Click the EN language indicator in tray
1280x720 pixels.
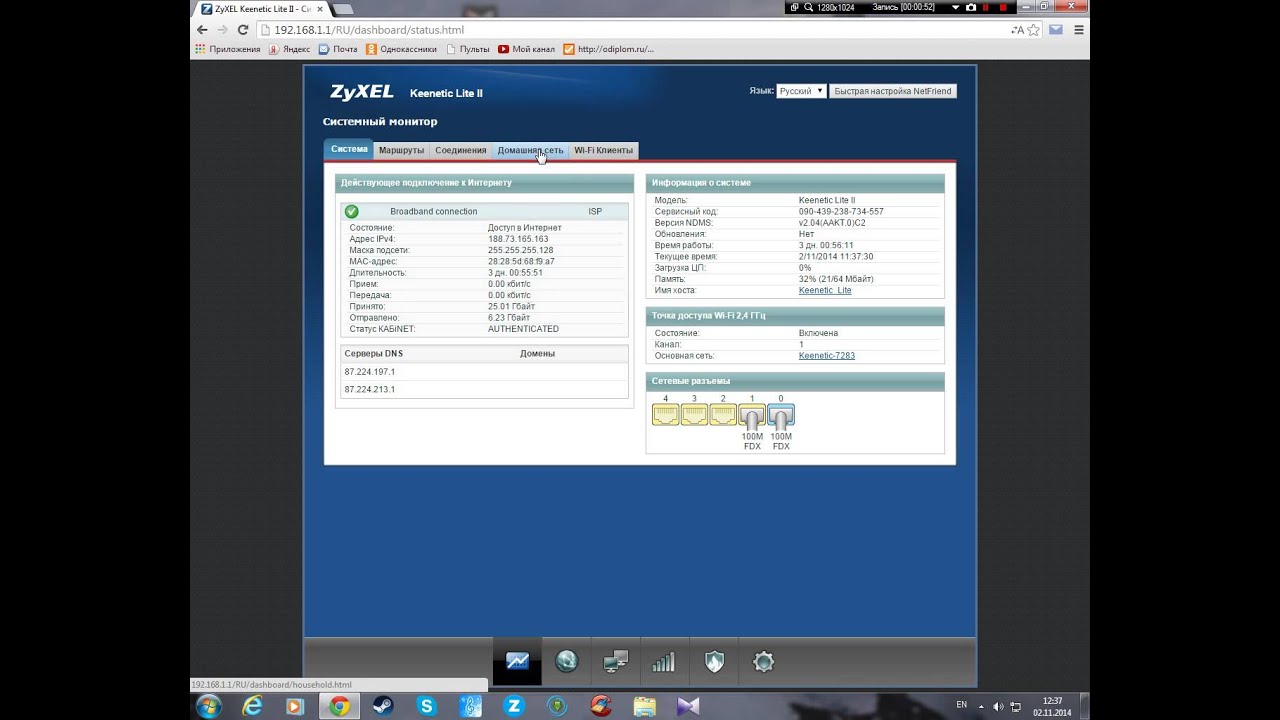coord(962,705)
